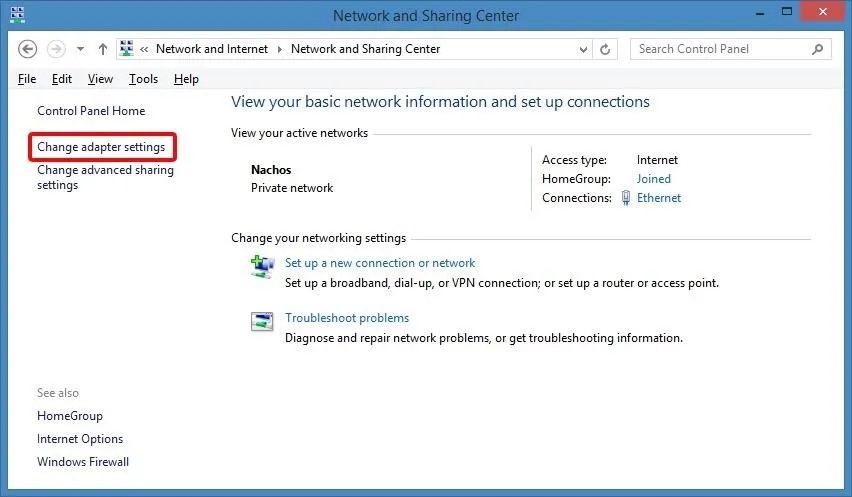Image resolution: width=852 pixels, height=497 pixels.
Task: Open the Edit menu
Action: 62,79
